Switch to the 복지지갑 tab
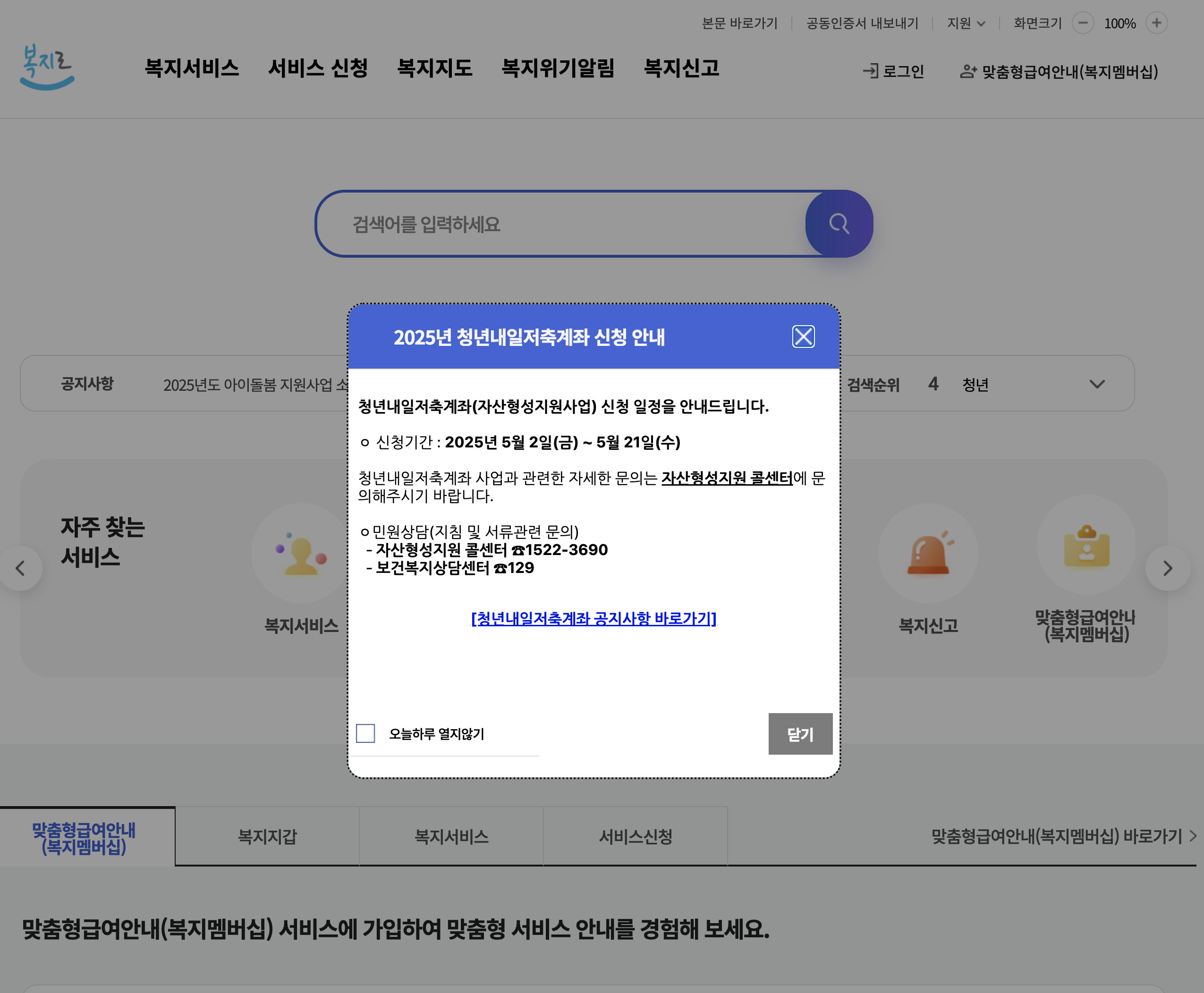1204x993 pixels. pos(267,836)
